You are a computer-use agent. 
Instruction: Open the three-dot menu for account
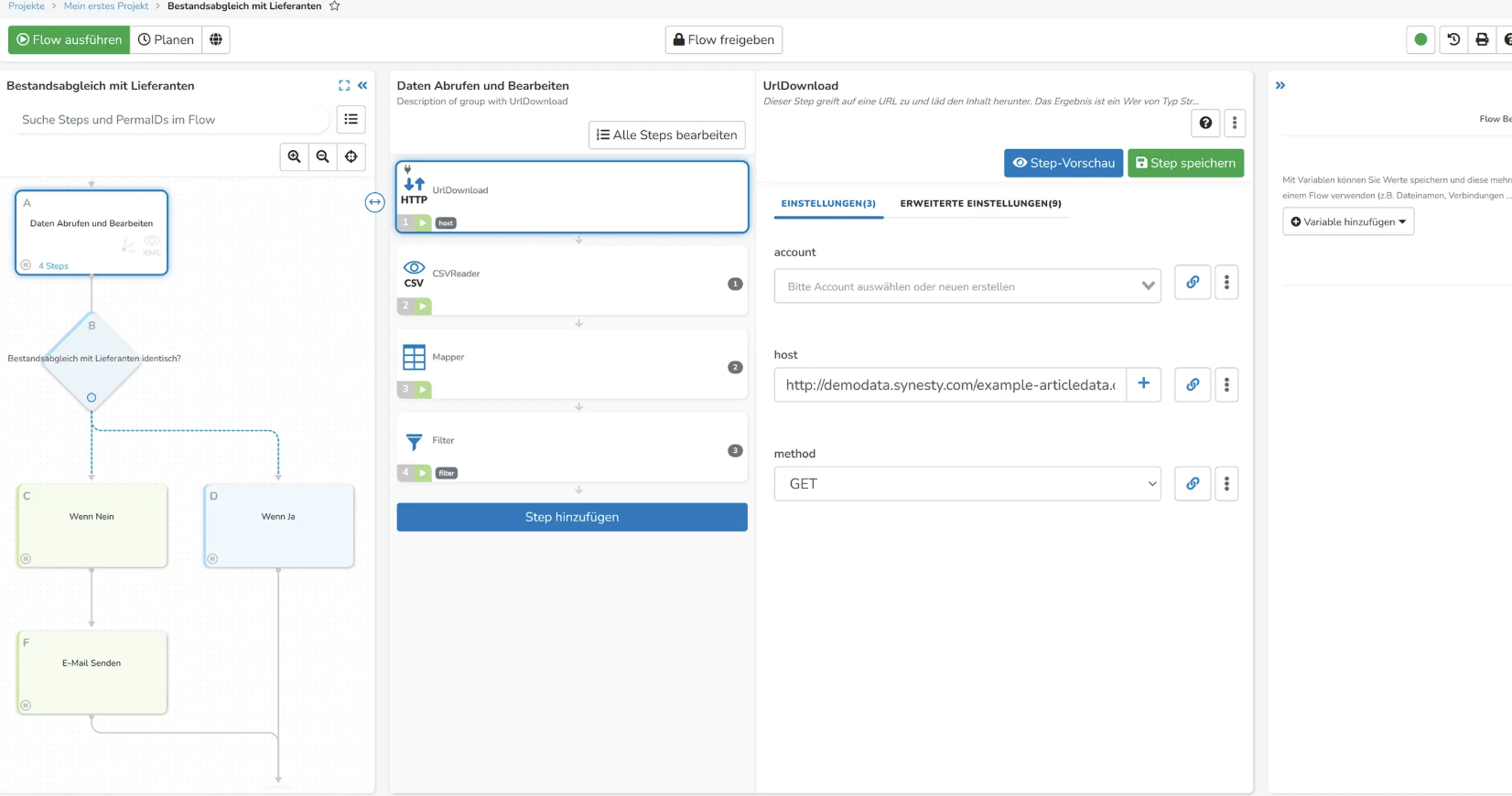click(x=1227, y=283)
